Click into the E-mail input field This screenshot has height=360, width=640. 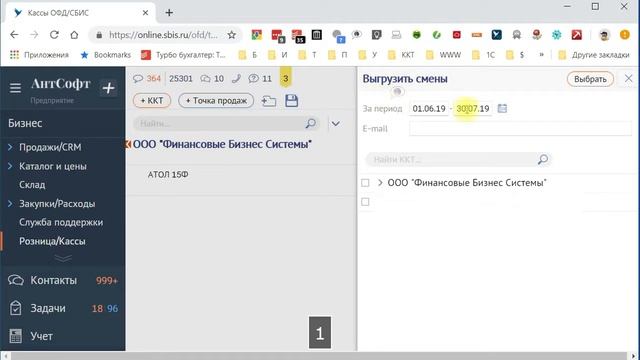(520, 129)
